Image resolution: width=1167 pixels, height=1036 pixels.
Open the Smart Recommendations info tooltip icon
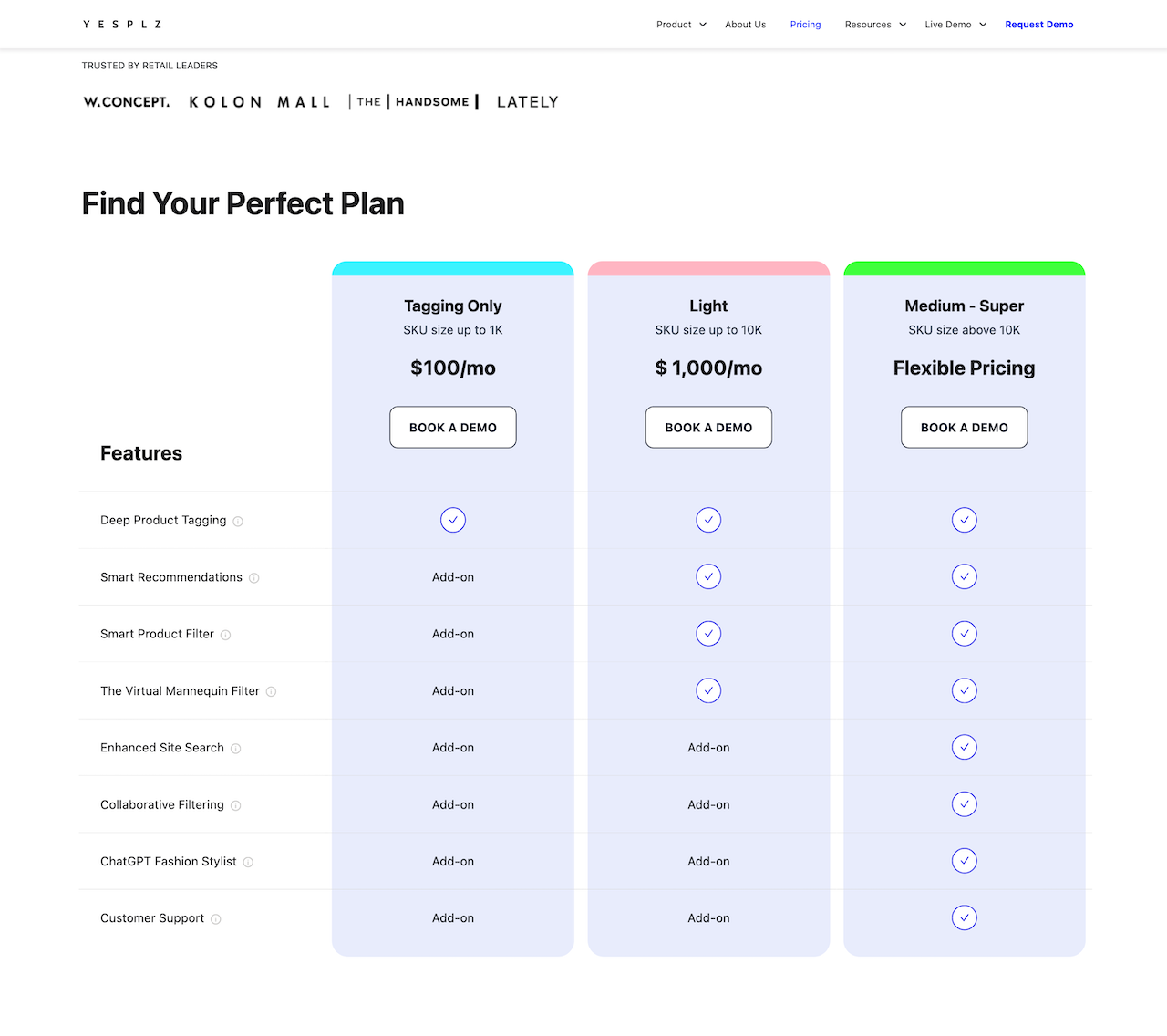pyautogui.click(x=254, y=578)
